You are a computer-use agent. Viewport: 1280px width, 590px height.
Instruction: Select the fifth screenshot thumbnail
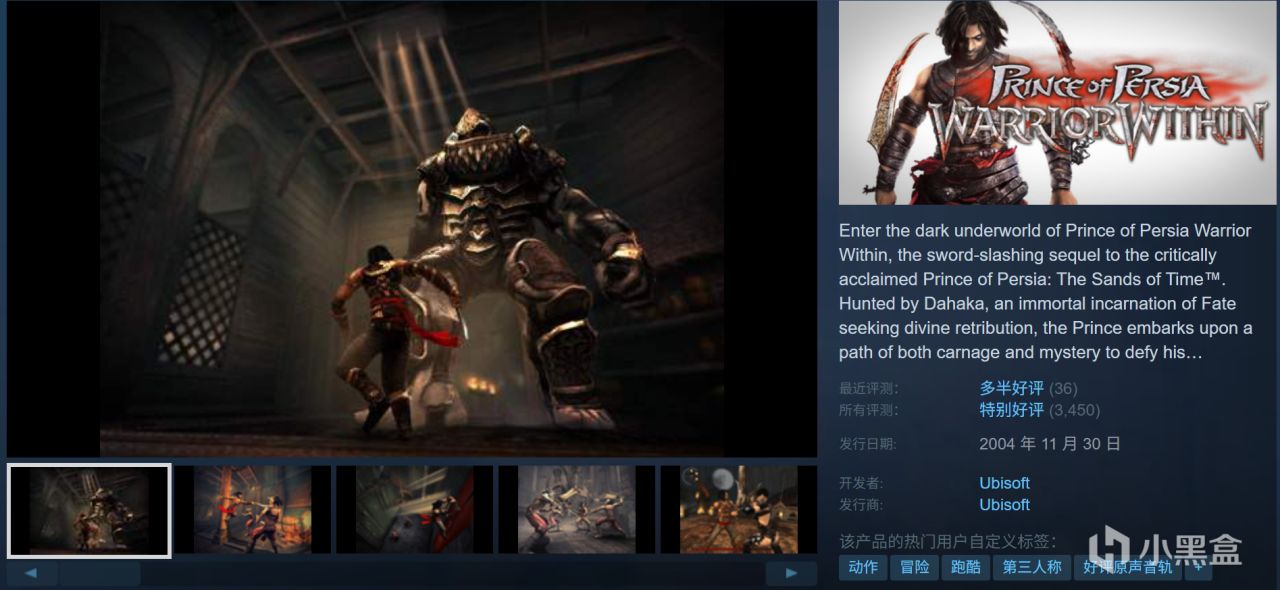[738, 510]
